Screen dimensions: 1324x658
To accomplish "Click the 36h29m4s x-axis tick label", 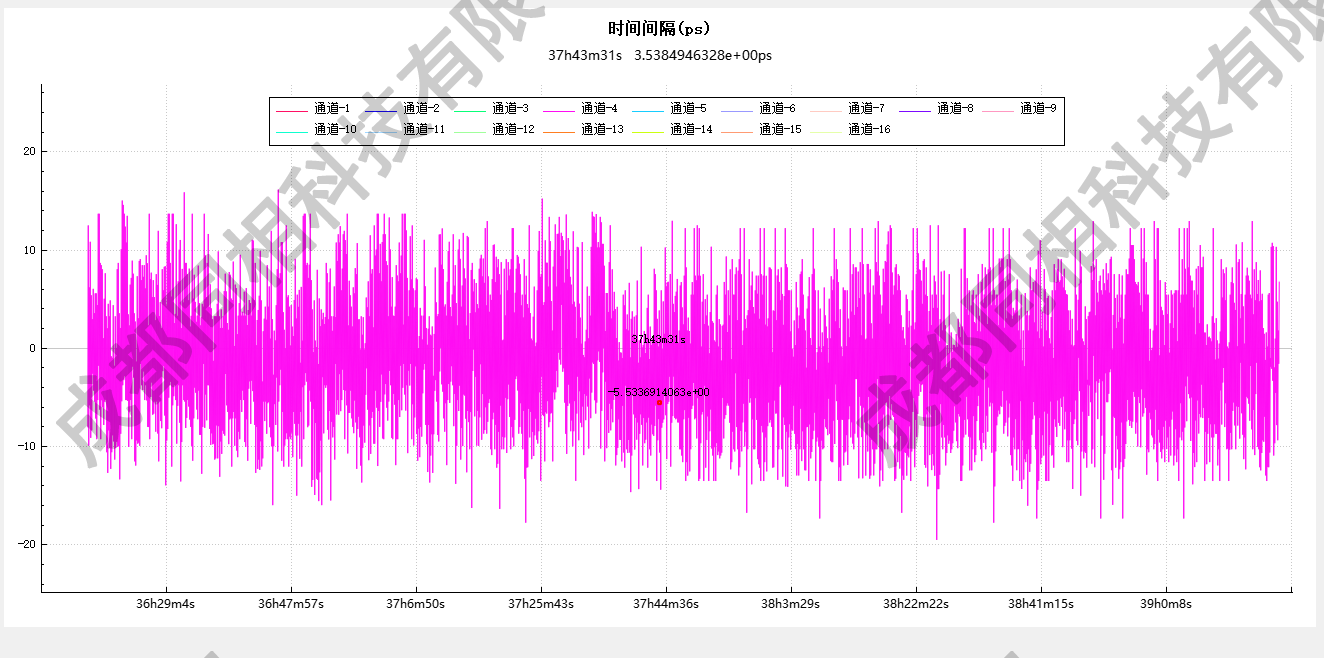I will click(x=165, y=604).
